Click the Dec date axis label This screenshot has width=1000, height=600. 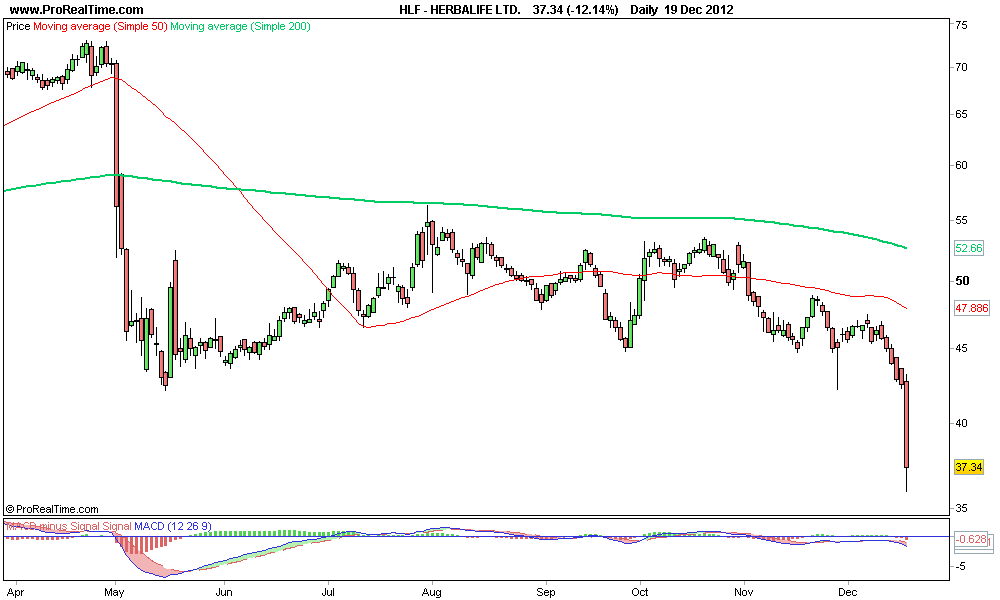coord(848,592)
